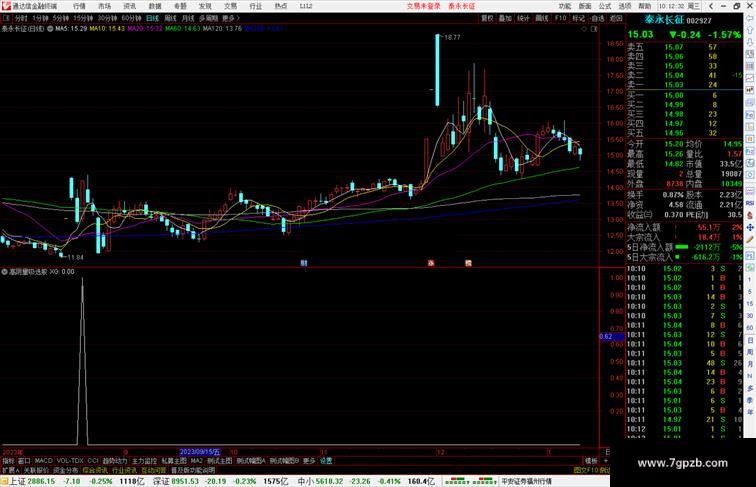Open the 综合资讯 tab

coord(95,470)
